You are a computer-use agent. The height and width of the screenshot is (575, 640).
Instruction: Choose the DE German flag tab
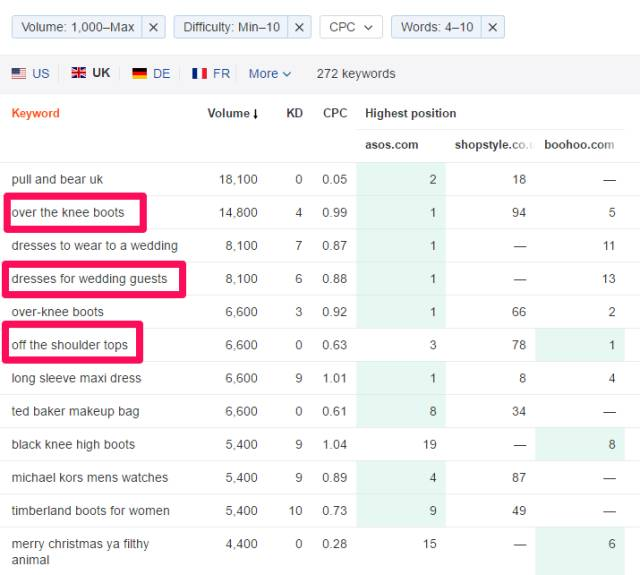click(151, 73)
